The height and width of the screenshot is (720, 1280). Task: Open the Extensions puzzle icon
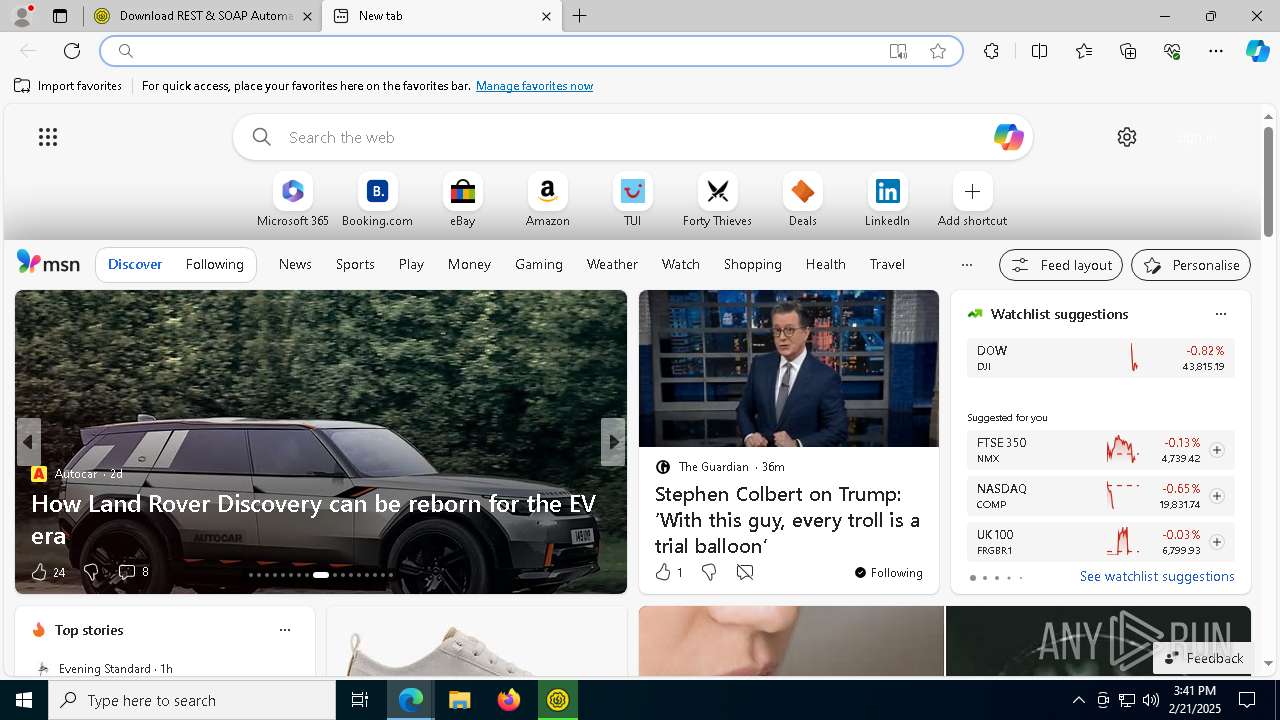pos(991,51)
